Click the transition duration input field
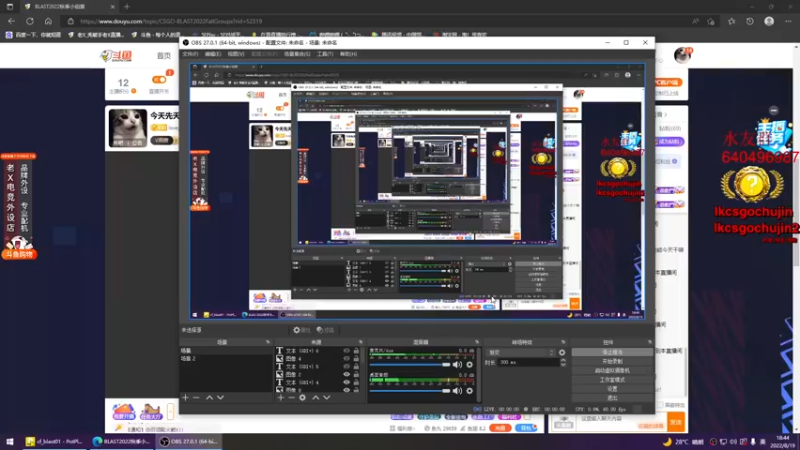The height and width of the screenshot is (450, 800). (x=528, y=362)
